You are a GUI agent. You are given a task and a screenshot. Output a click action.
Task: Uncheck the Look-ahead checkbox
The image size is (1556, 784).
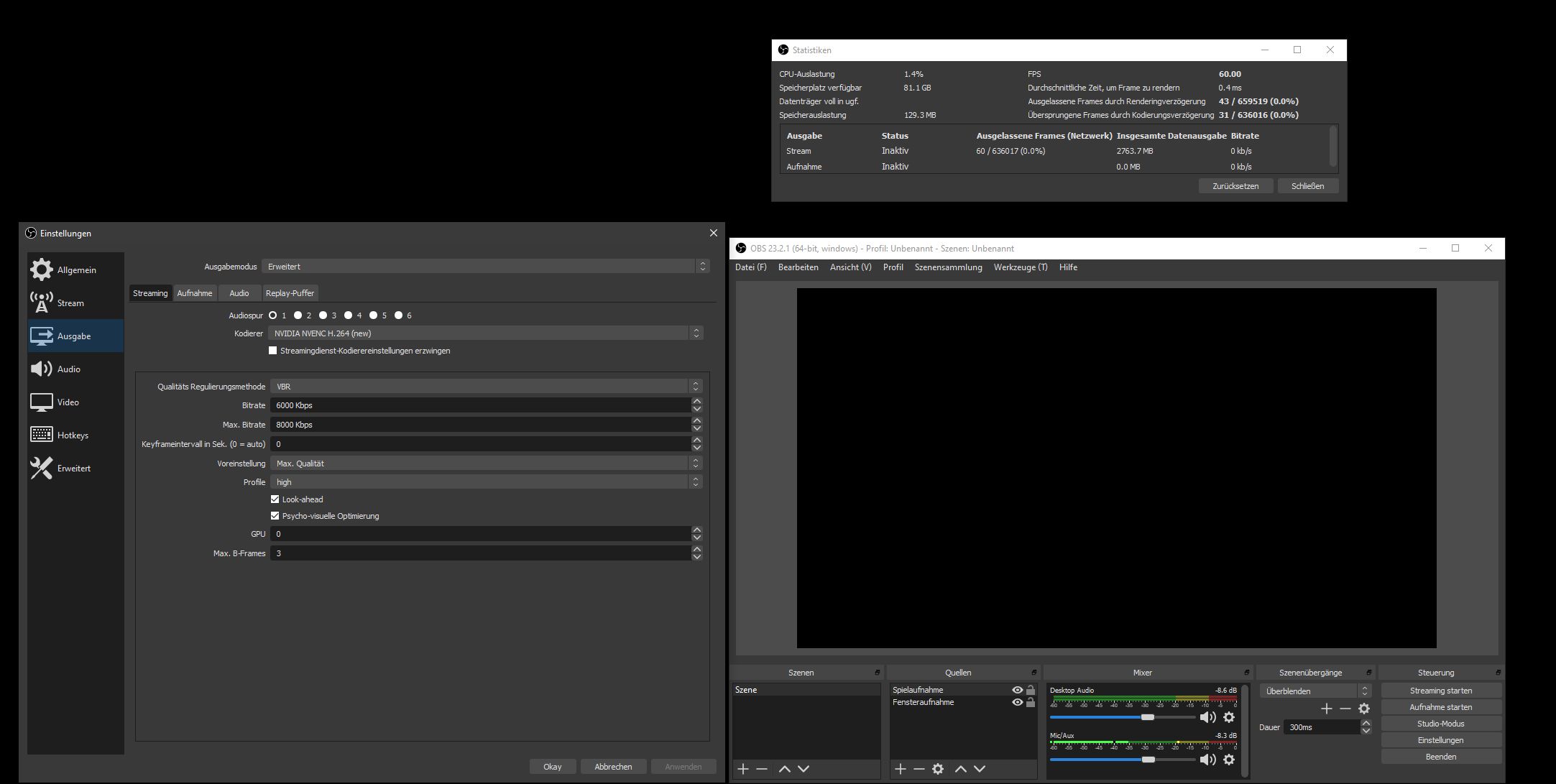coord(275,499)
